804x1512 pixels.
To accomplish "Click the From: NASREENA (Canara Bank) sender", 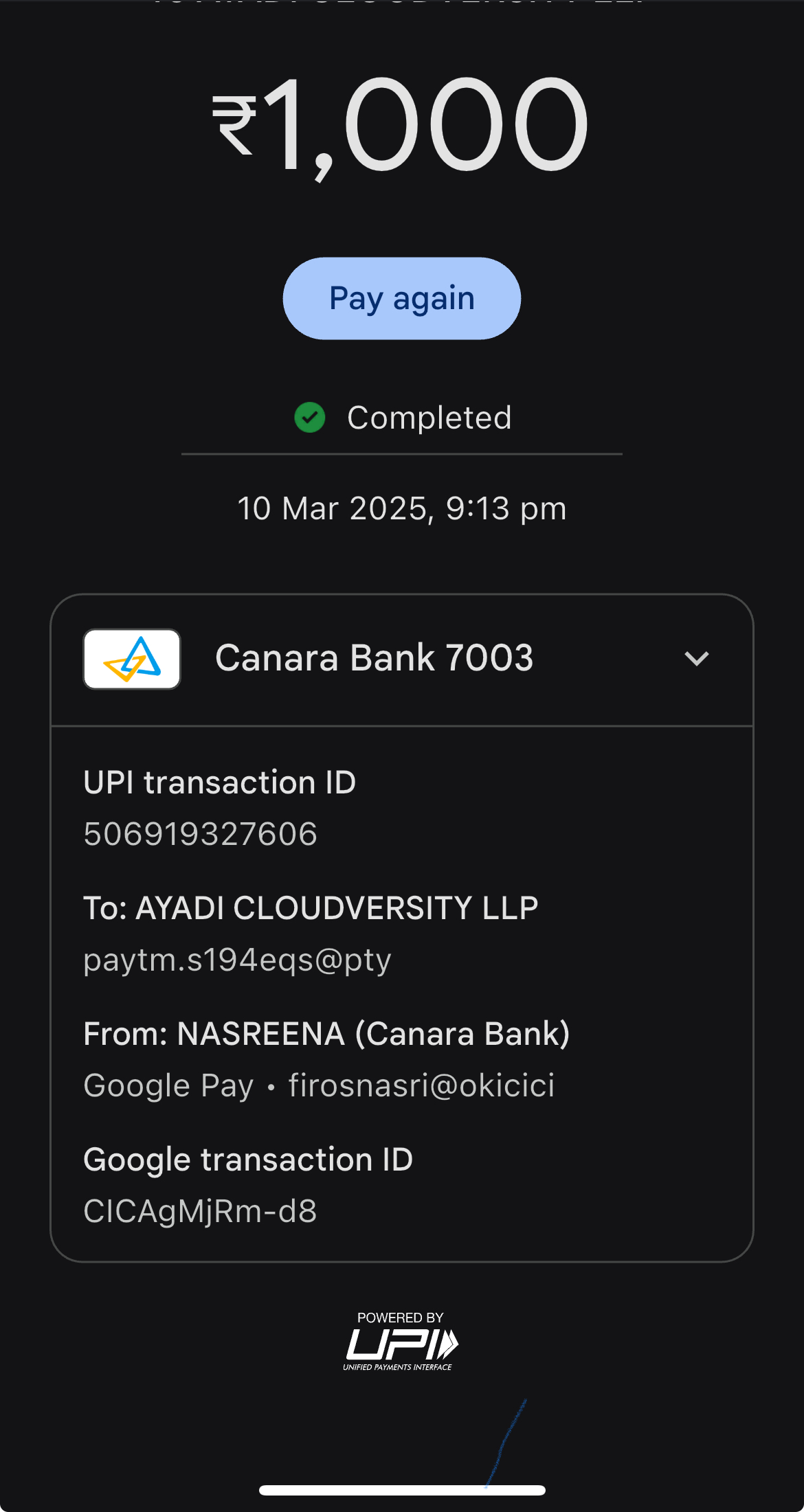I will [326, 1034].
